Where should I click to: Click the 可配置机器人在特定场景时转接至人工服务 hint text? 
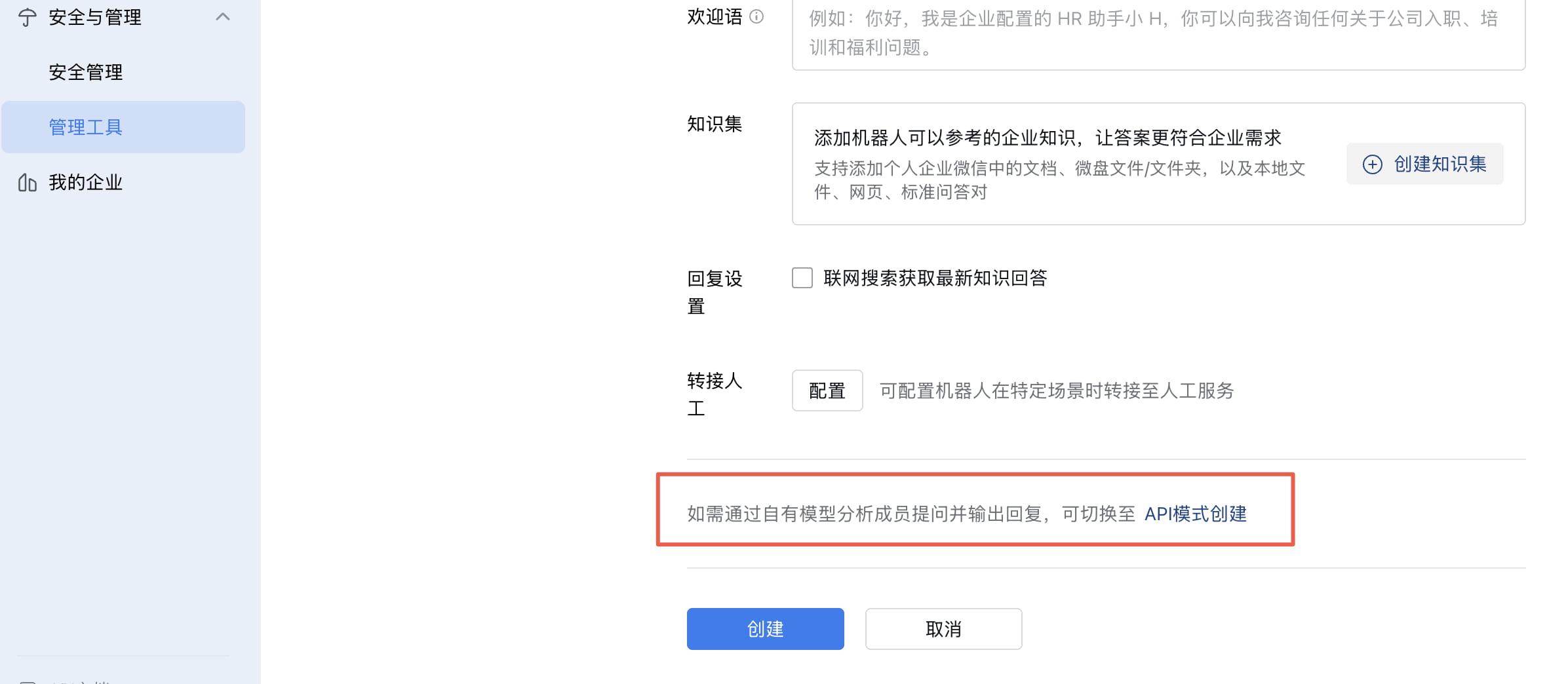(1056, 391)
